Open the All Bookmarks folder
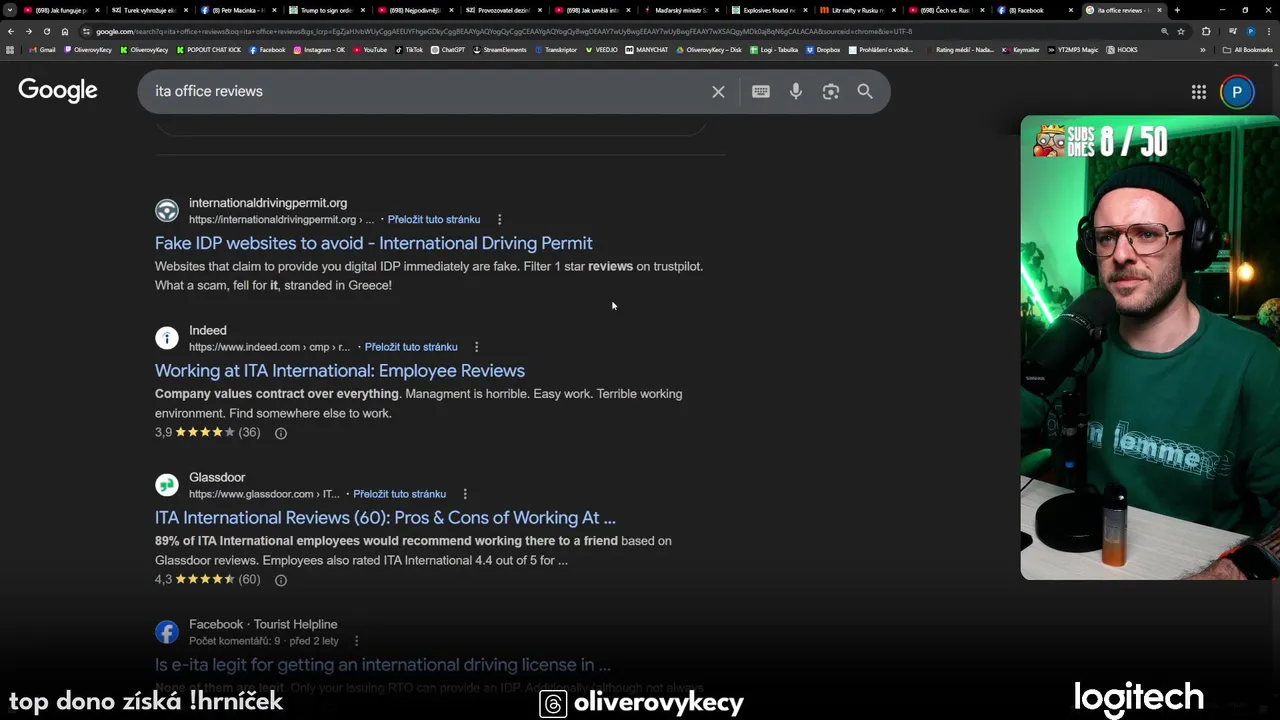 [1248, 50]
